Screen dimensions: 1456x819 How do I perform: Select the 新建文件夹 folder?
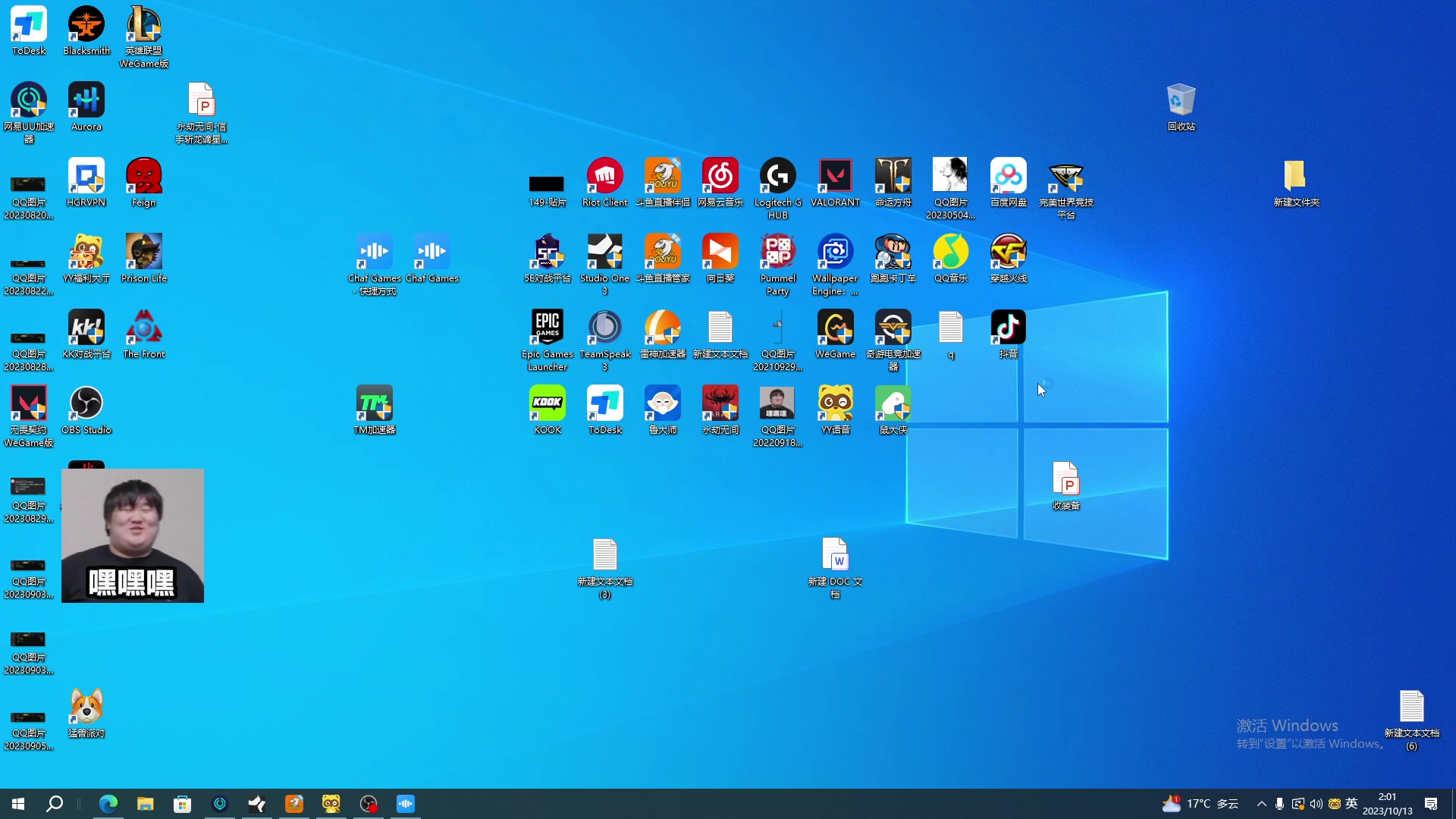point(1297,183)
